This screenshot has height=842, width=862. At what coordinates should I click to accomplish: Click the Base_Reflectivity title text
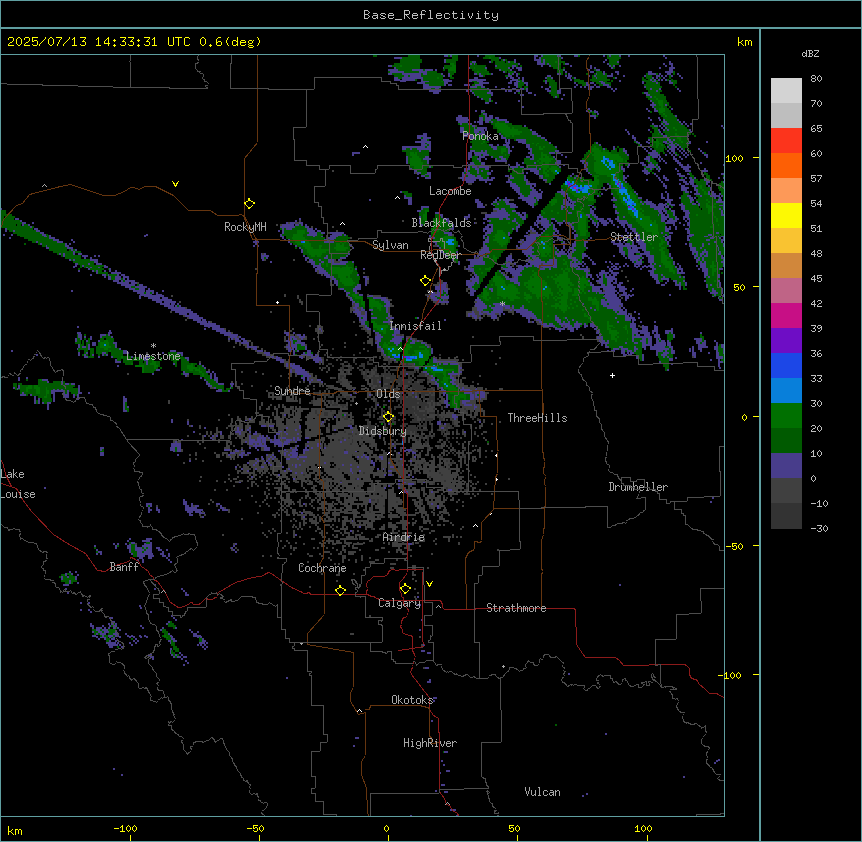[431, 15]
